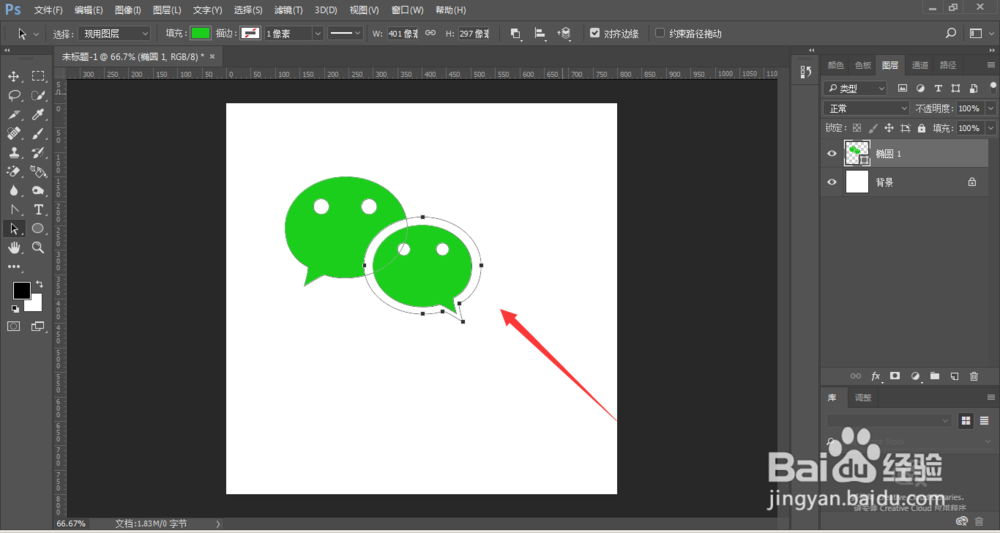Hide the 背景 layer
Image resolution: width=1000 pixels, height=533 pixels.
[832, 182]
